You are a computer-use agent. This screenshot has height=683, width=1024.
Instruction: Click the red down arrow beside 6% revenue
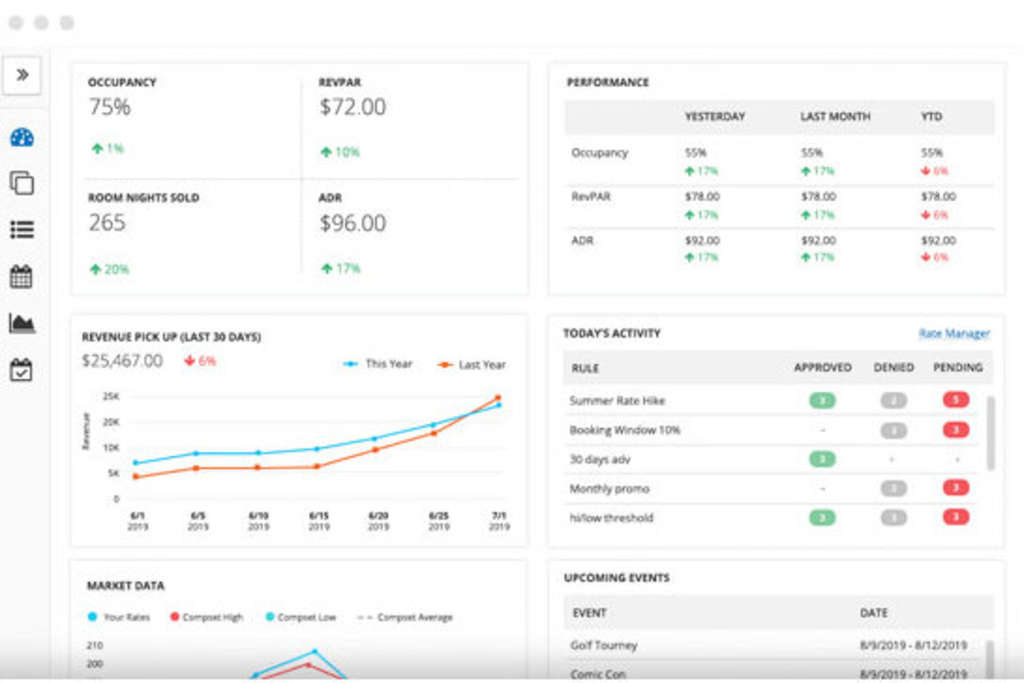189,361
